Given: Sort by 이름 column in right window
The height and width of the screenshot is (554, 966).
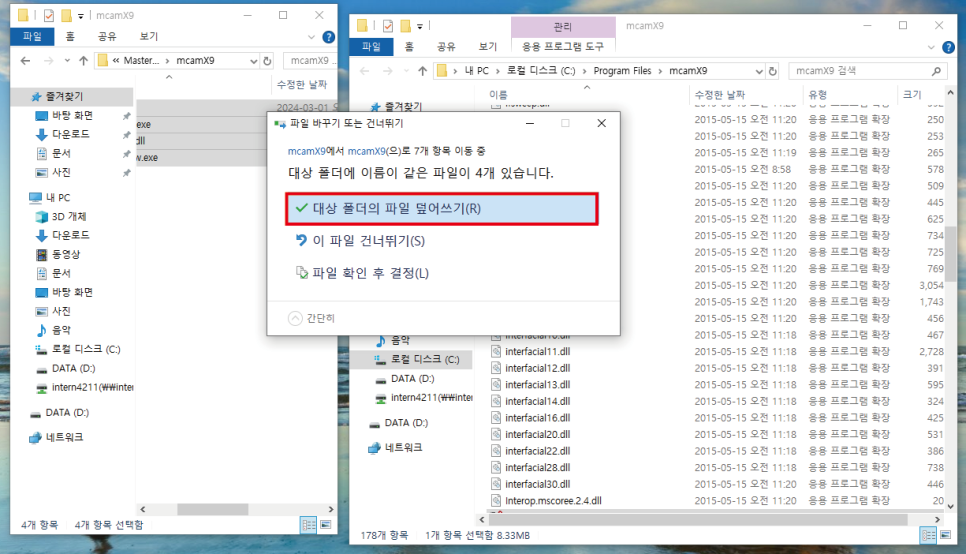Looking at the screenshot, I should (x=498, y=94).
